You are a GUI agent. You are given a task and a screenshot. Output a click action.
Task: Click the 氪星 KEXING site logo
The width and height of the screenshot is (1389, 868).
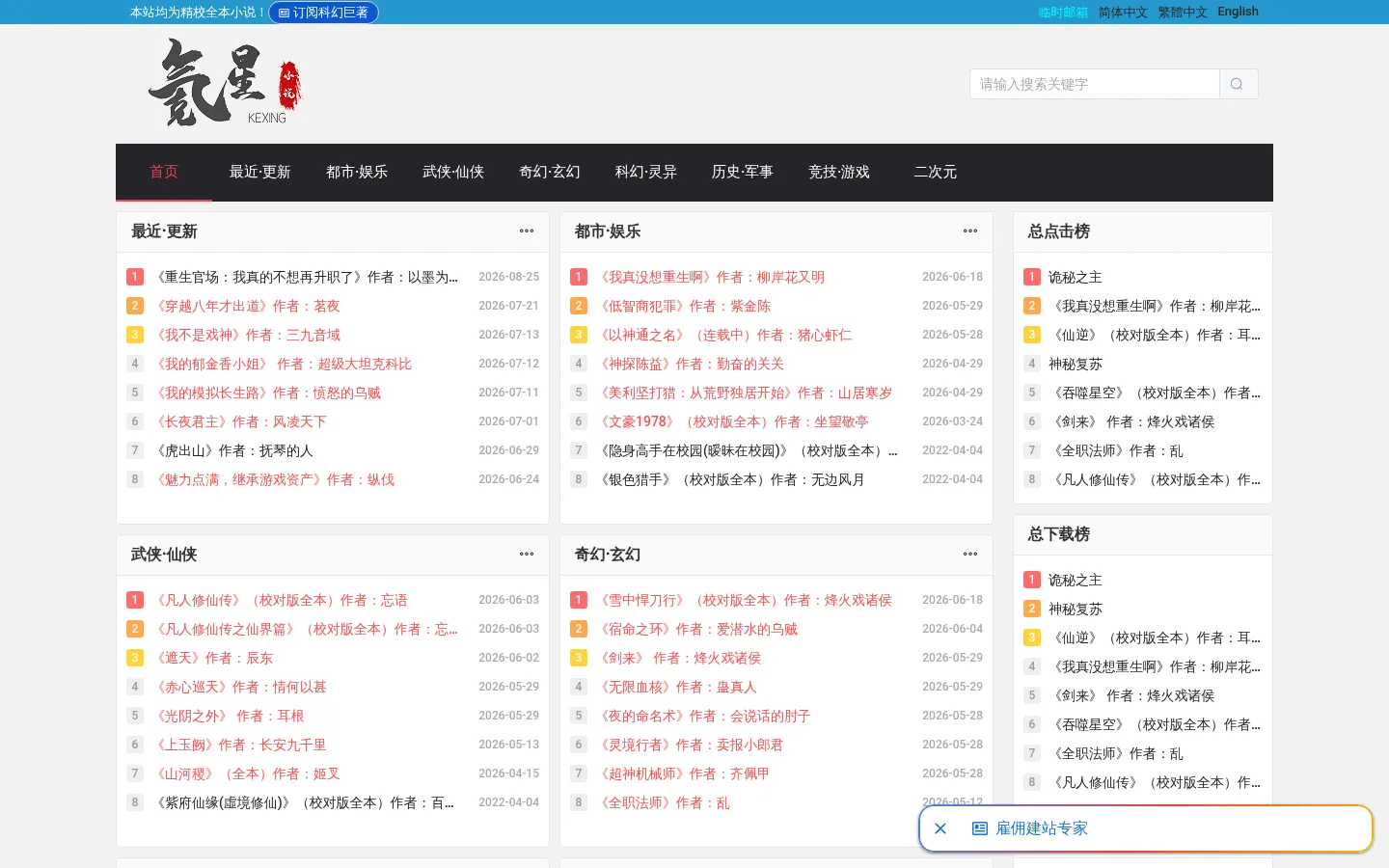coord(226,83)
